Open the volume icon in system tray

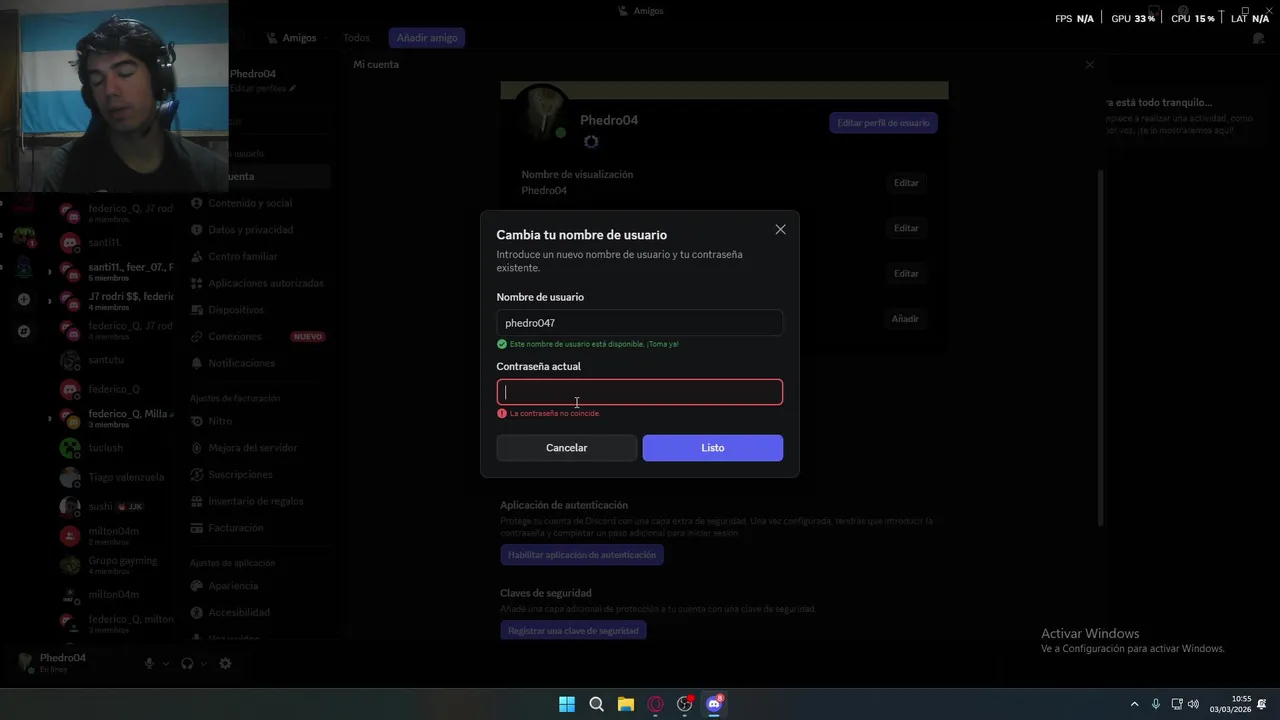point(1194,704)
